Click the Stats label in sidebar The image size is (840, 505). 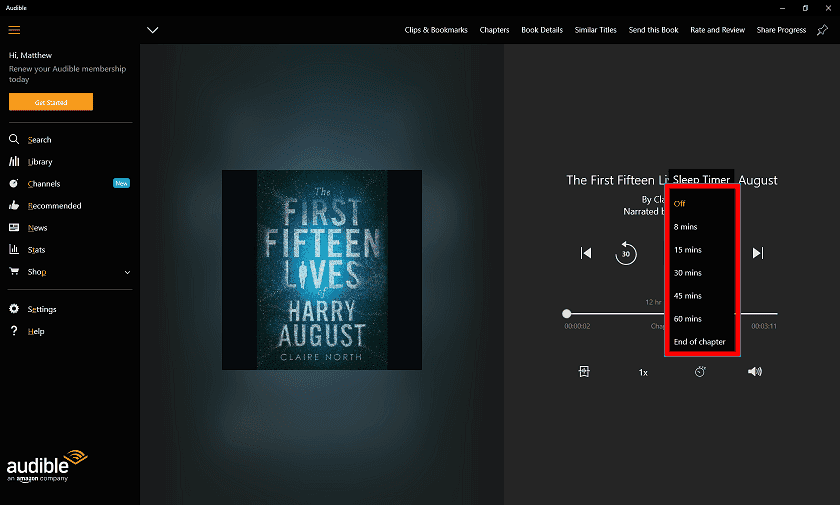tap(36, 250)
